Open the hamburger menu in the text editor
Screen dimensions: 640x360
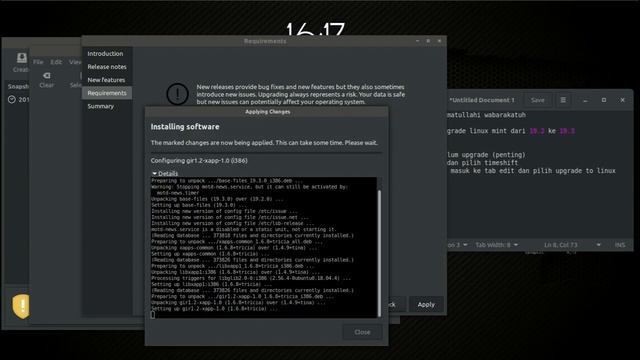tap(563, 100)
